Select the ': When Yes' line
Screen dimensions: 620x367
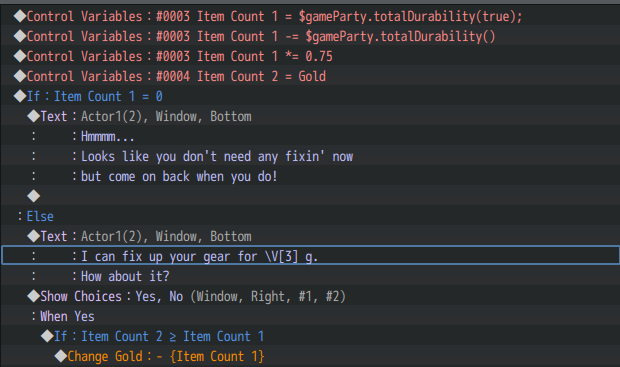click(310, 316)
